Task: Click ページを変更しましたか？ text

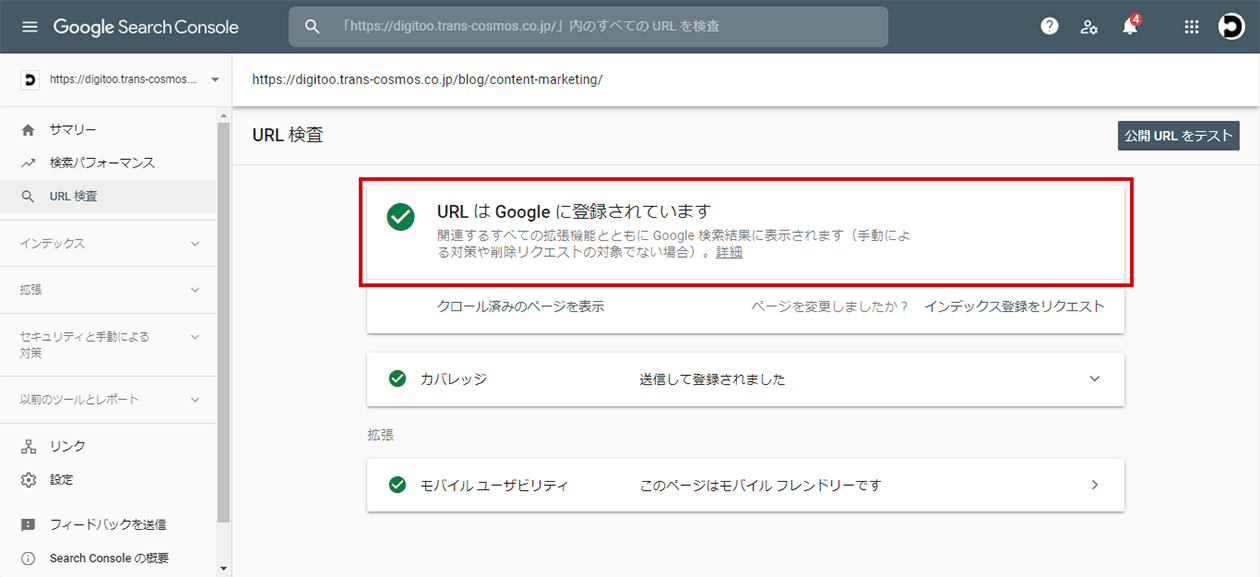Action: point(830,307)
